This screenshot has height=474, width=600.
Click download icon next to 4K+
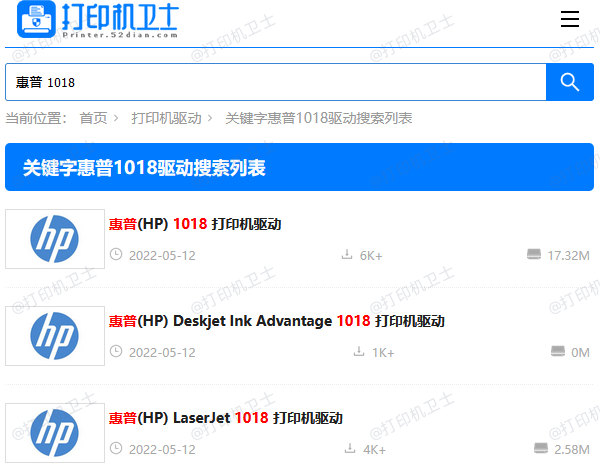[x=350, y=448]
